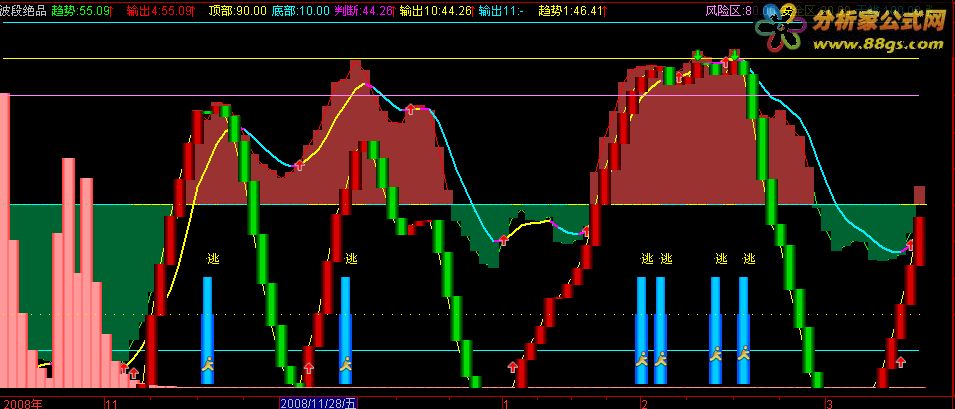Screen dimensions: 955x409
Task: Click the right green down arrow at the chart top
Action: (x=735, y=55)
